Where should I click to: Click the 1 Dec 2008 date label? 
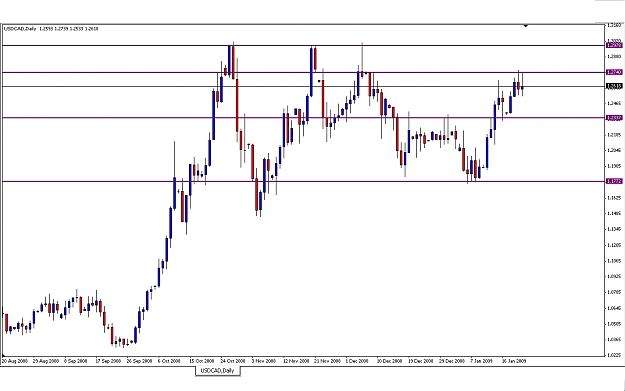click(357, 361)
